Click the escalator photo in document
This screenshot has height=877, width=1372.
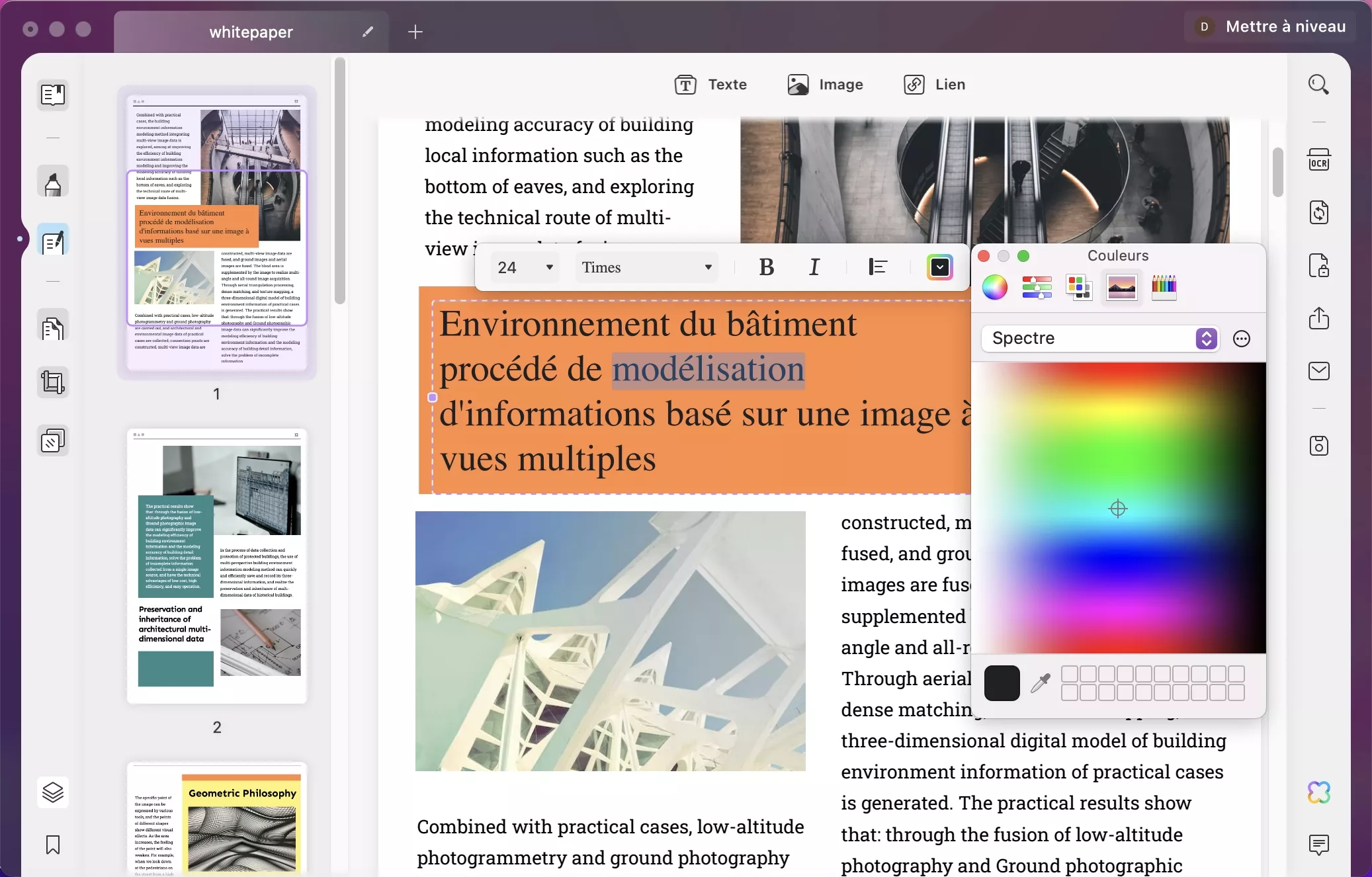coord(984,180)
